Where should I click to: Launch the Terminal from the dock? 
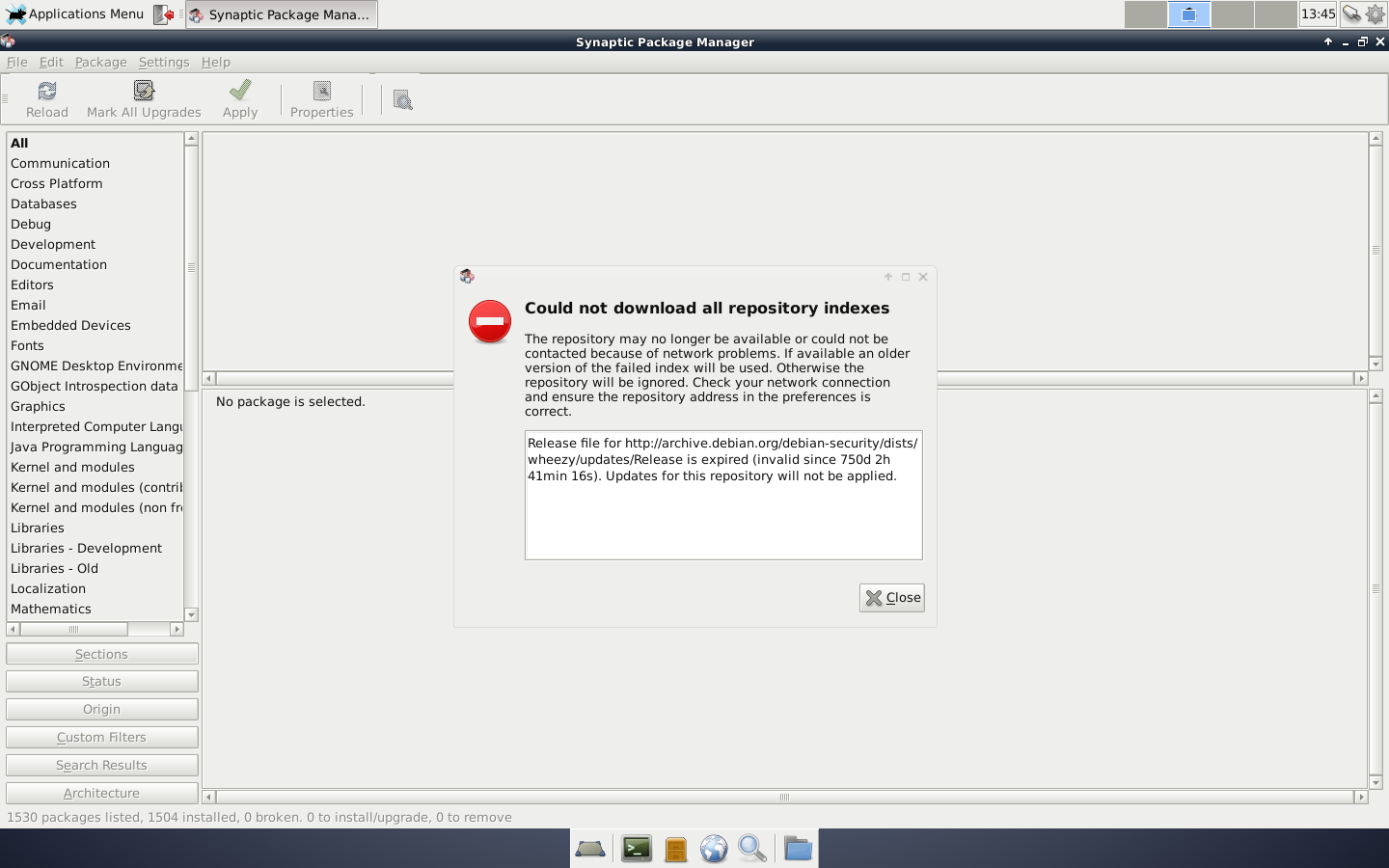point(637,849)
